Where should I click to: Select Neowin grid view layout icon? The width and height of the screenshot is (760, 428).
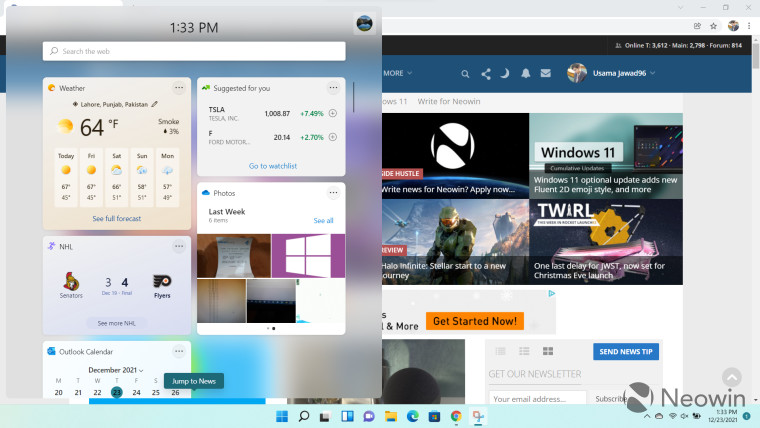tap(548, 351)
